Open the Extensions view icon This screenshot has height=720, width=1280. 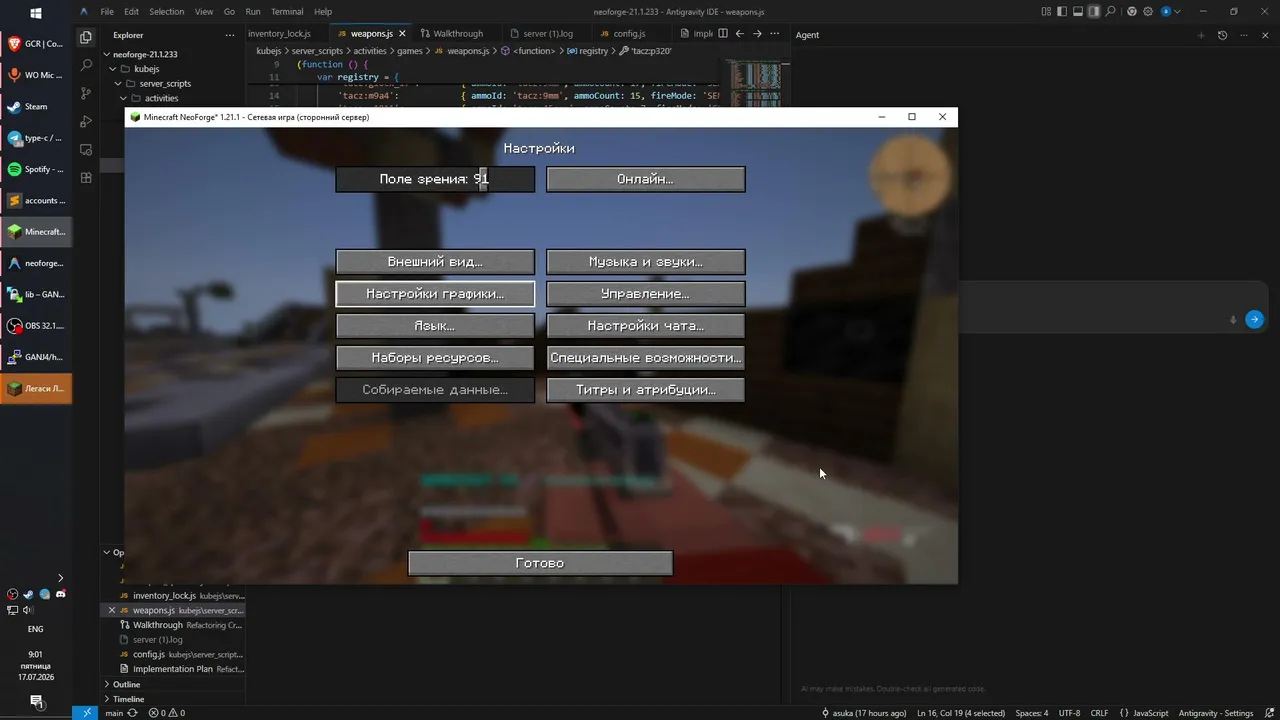pyautogui.click(x=86, y=178)
